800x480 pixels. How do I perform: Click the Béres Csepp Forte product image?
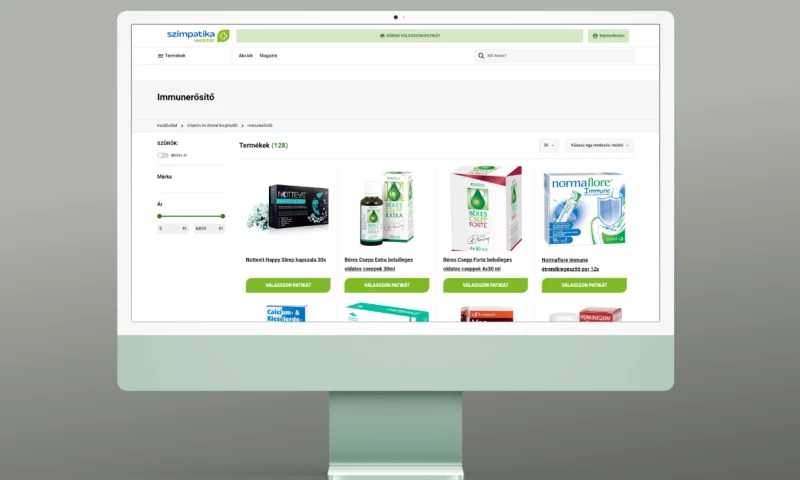click(485, 208)
